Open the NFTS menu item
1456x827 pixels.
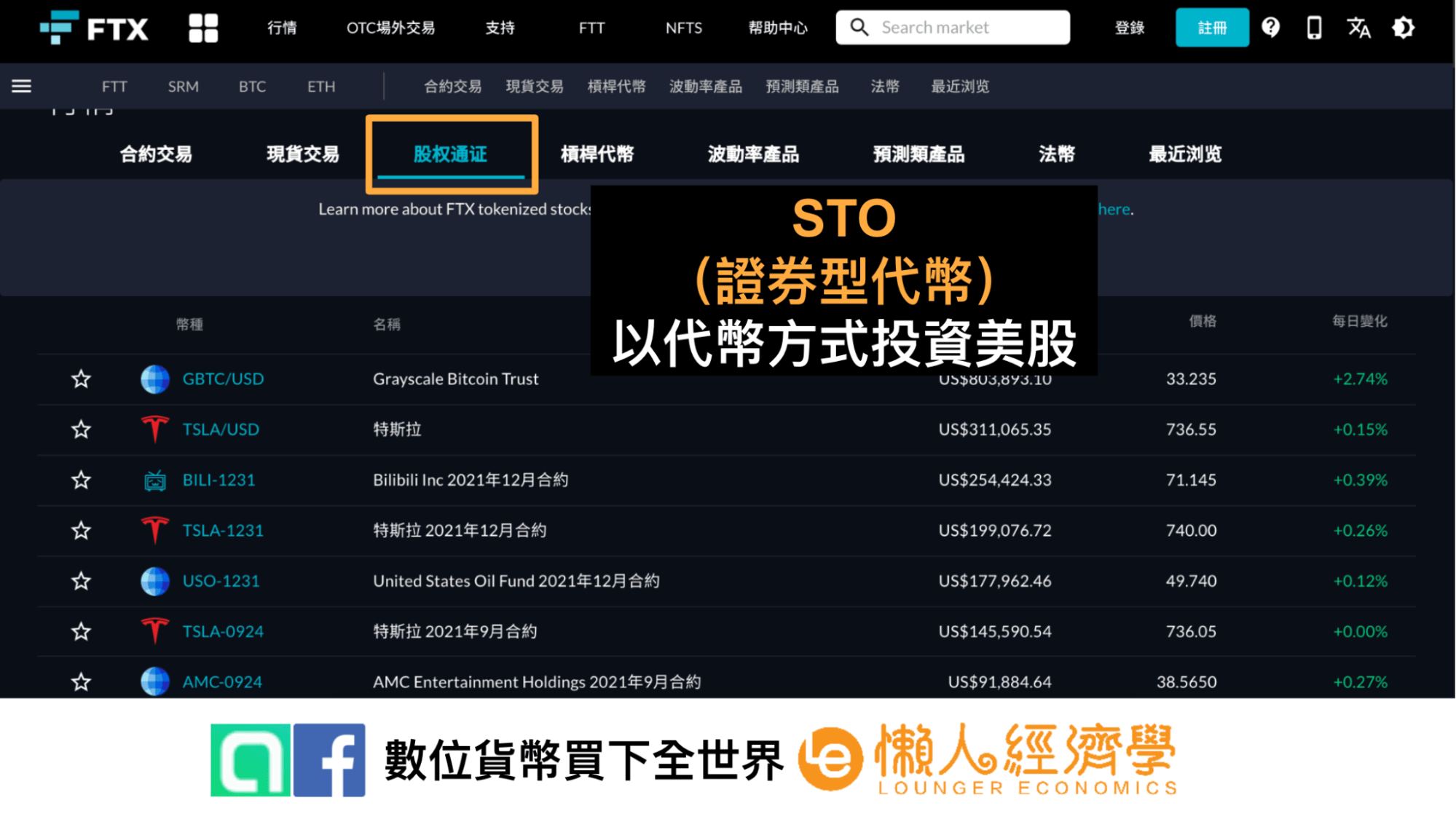tap(684, 28)
